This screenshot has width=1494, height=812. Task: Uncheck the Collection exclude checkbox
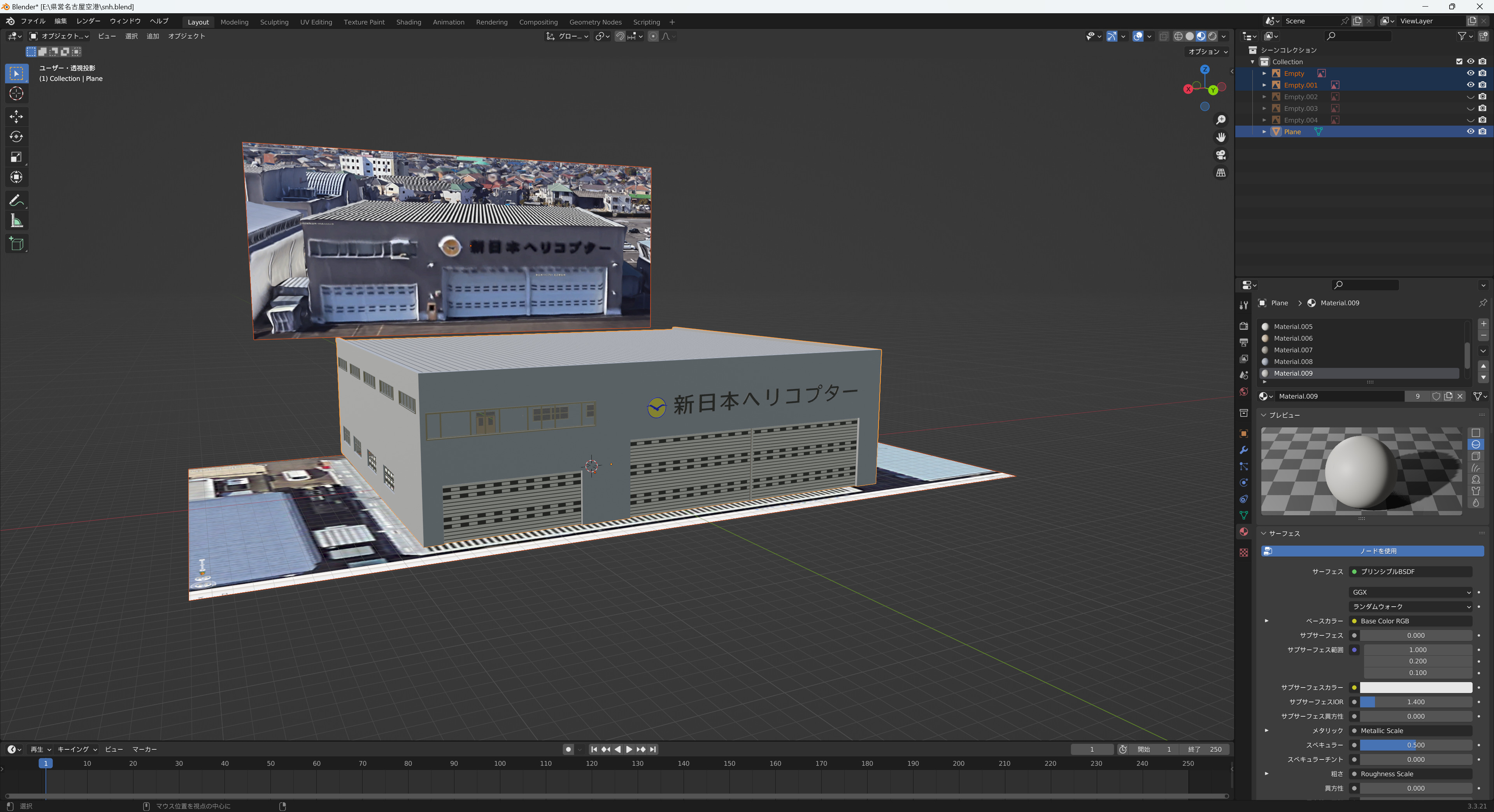pos(1459,61)
